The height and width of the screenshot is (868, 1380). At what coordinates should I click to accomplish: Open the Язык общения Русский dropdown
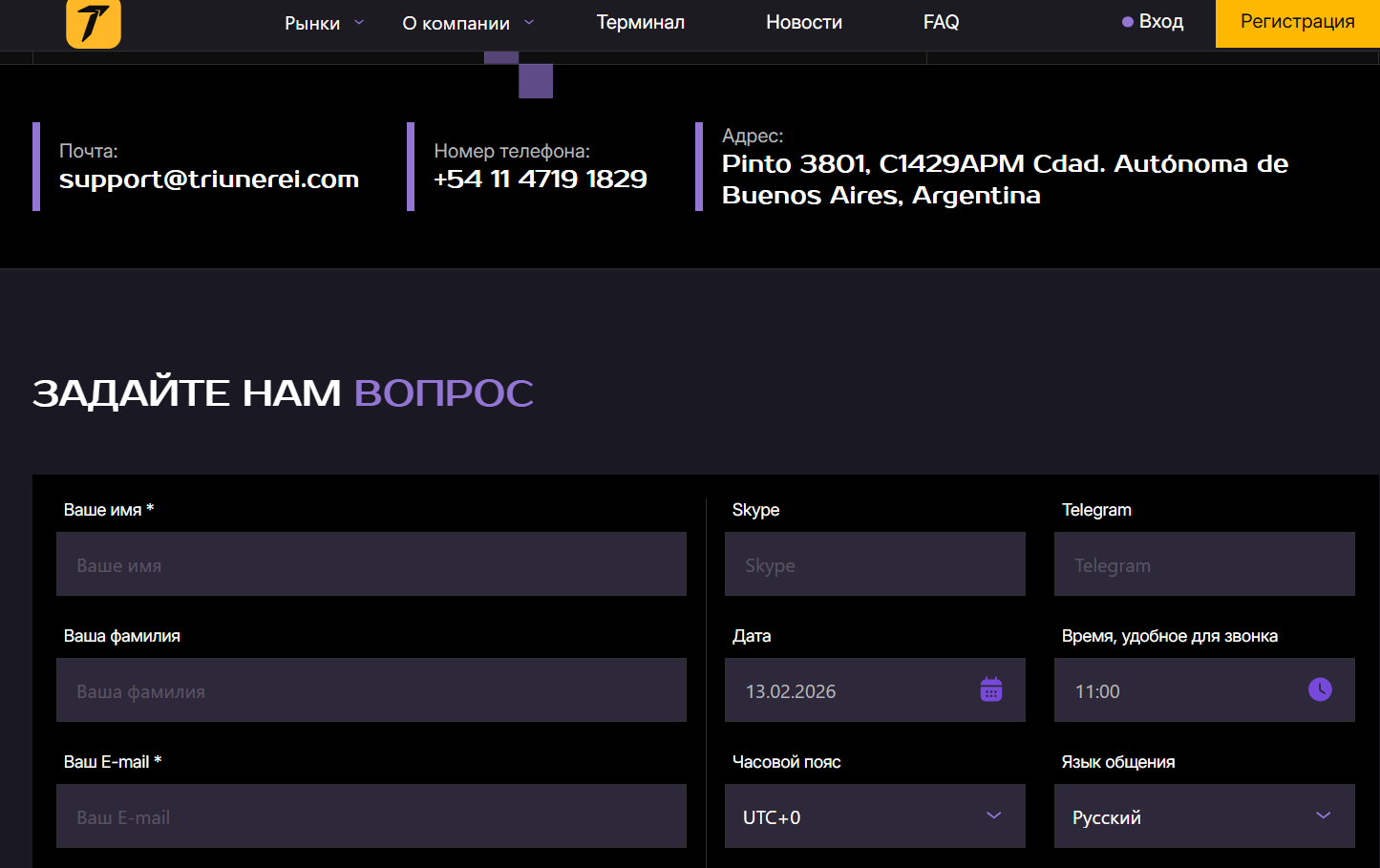click(1204, 816)
